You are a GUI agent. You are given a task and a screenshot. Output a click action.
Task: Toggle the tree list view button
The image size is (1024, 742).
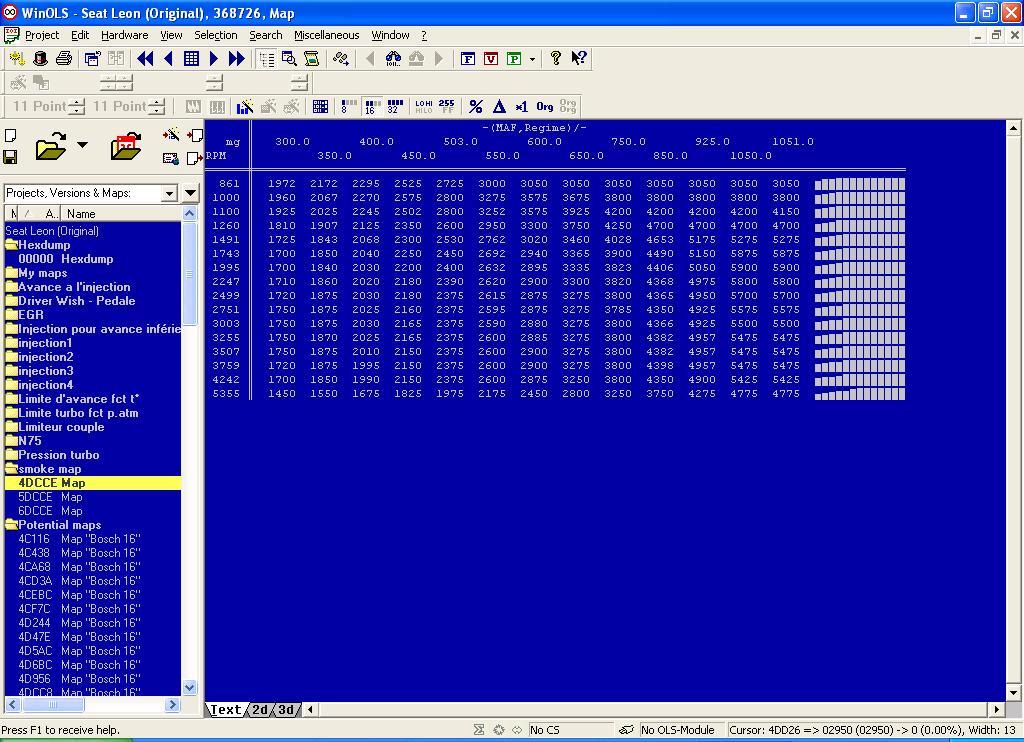(x=266, y=59)
